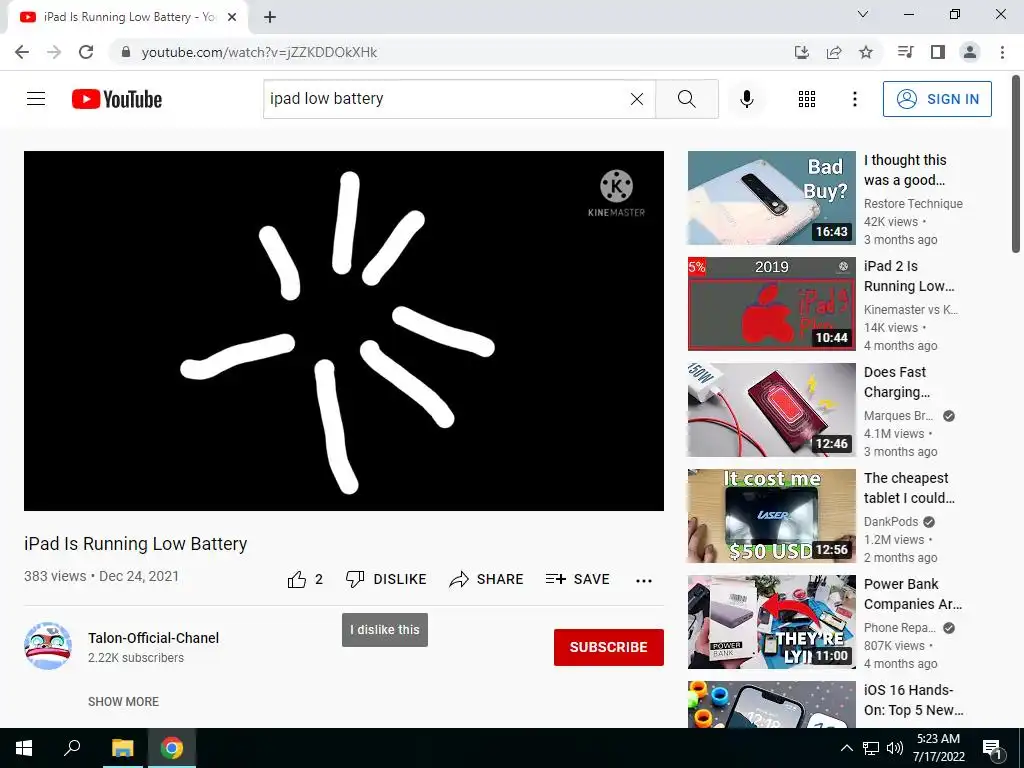Subscribe to Talon-Official-Chanel
1024x768 pixels.
pyautogui.click(x=609, y=647)
